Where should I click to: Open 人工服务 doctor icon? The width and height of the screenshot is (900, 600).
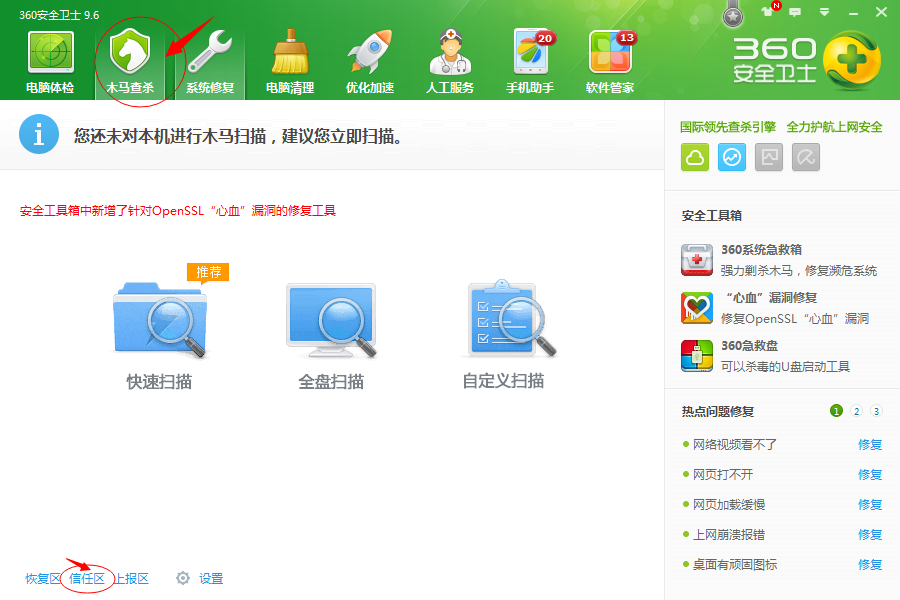[450, 55]
